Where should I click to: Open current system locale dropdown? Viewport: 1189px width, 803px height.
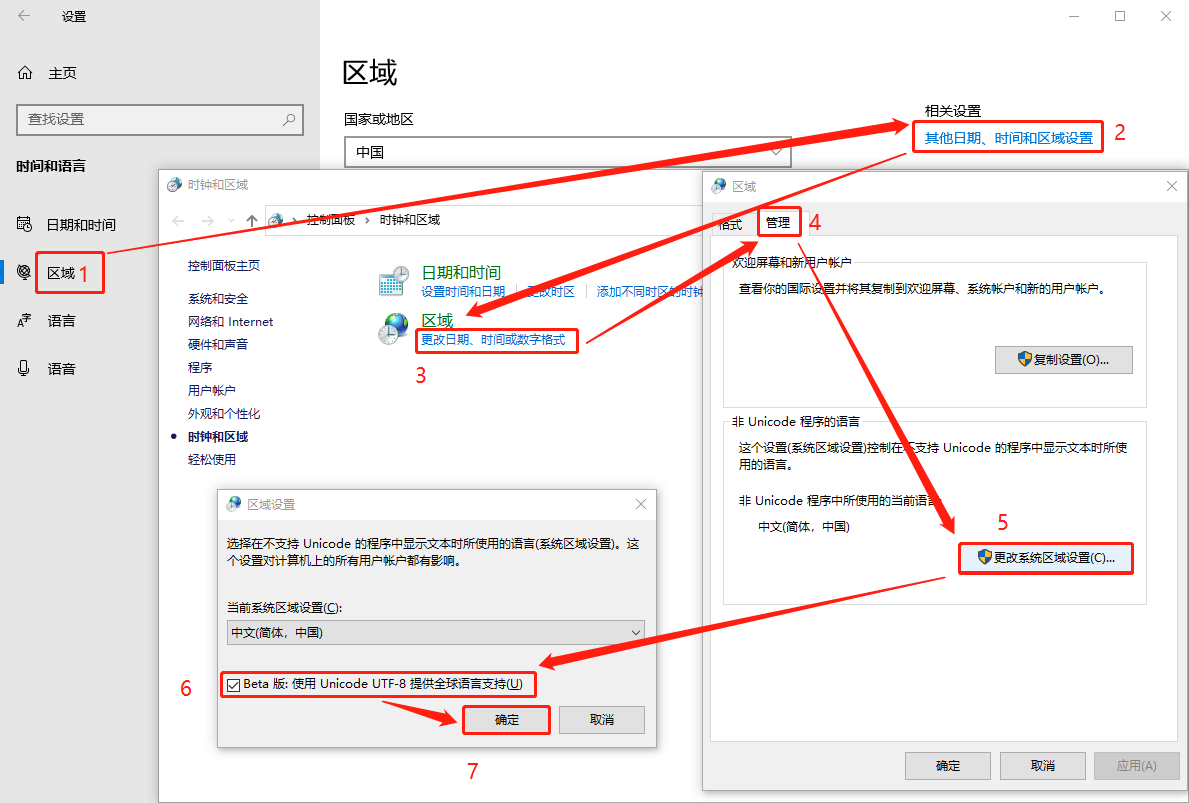pos(435,632)
